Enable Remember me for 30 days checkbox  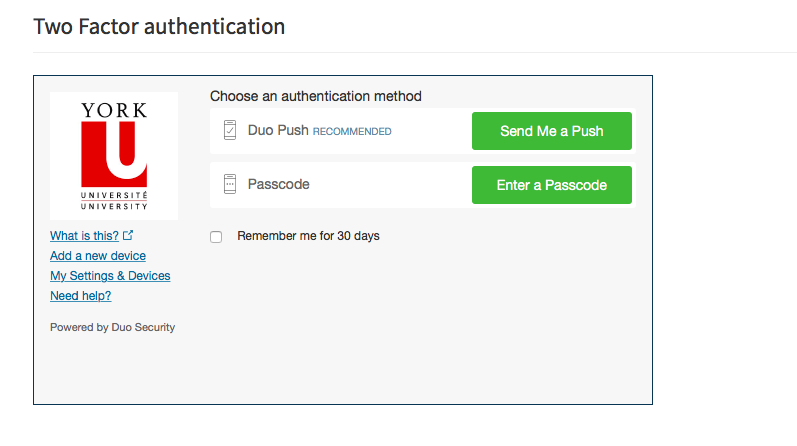click(x=216, y=237)
